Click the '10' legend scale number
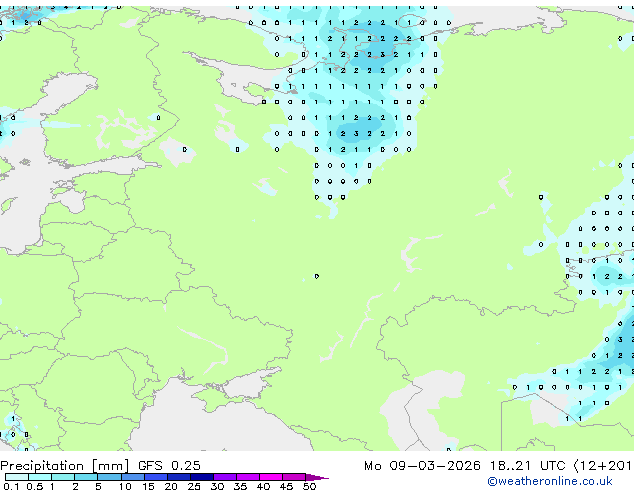 pyautogui.click(x=125, y=486)
